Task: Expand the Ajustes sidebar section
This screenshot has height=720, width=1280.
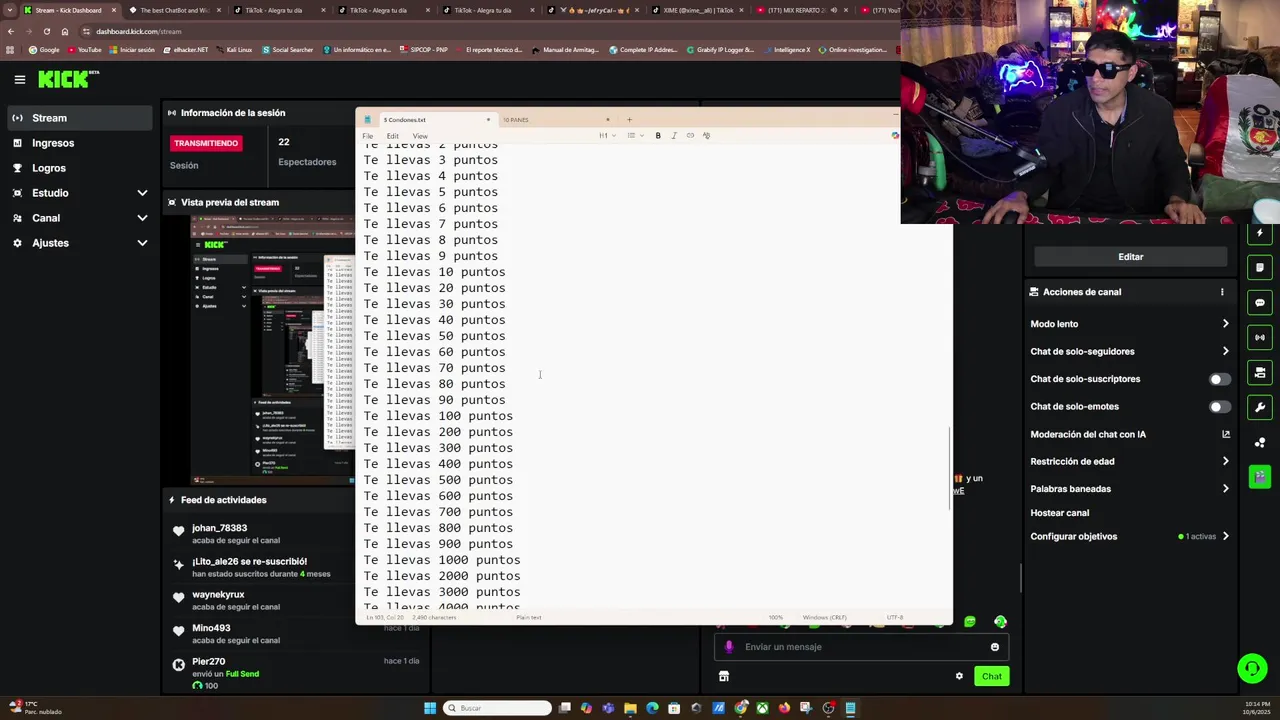Action: 142,243
